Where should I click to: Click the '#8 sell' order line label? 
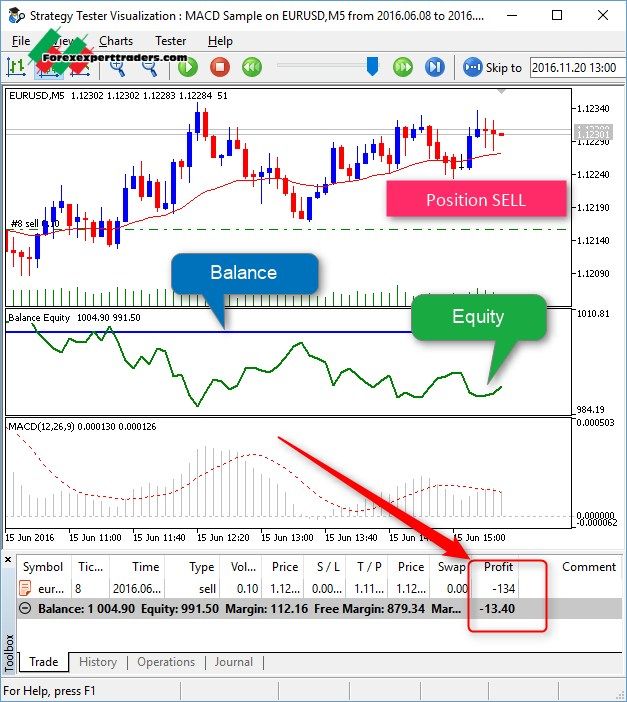pos(25,223)
